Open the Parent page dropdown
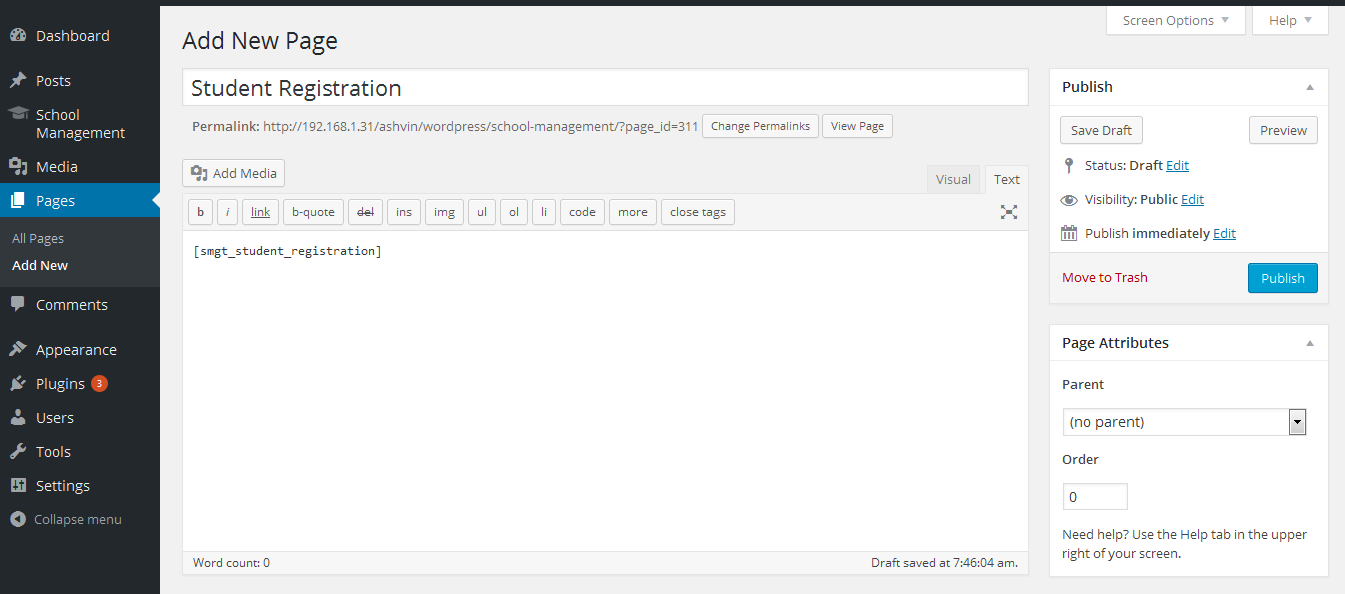Image resolution: width=1345 pixels, height=594 pixels. [1297, 421]
